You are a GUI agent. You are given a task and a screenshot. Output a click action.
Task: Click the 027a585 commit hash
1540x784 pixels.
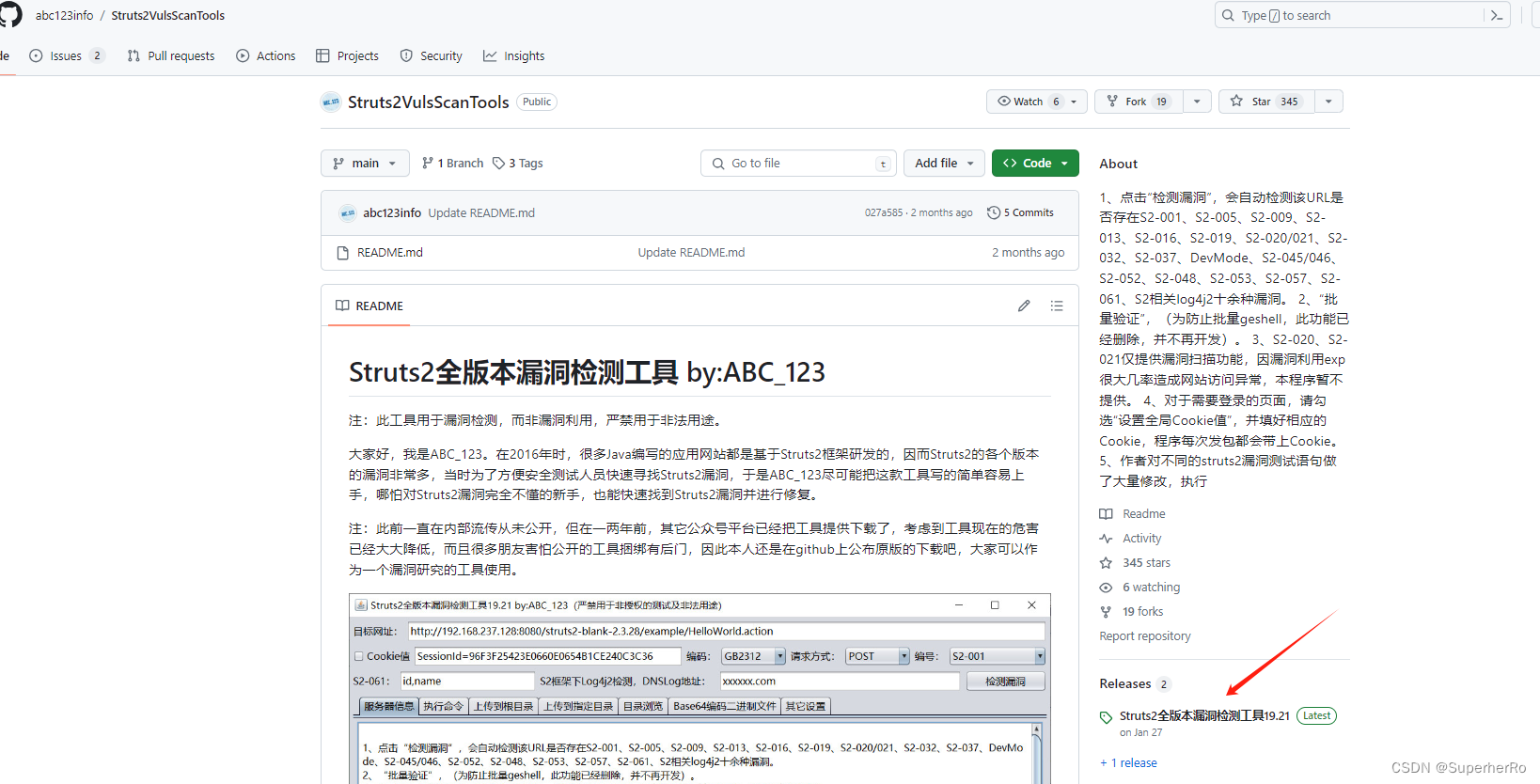[x=884, y=213]
